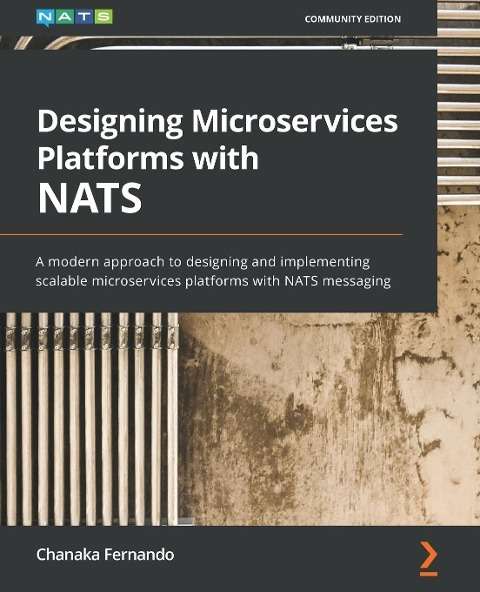Image resolution: width=480 pixels, height=592 pixels.
Task: Click the subtitle line starting scalable microservices
Action: coord(213,281)
